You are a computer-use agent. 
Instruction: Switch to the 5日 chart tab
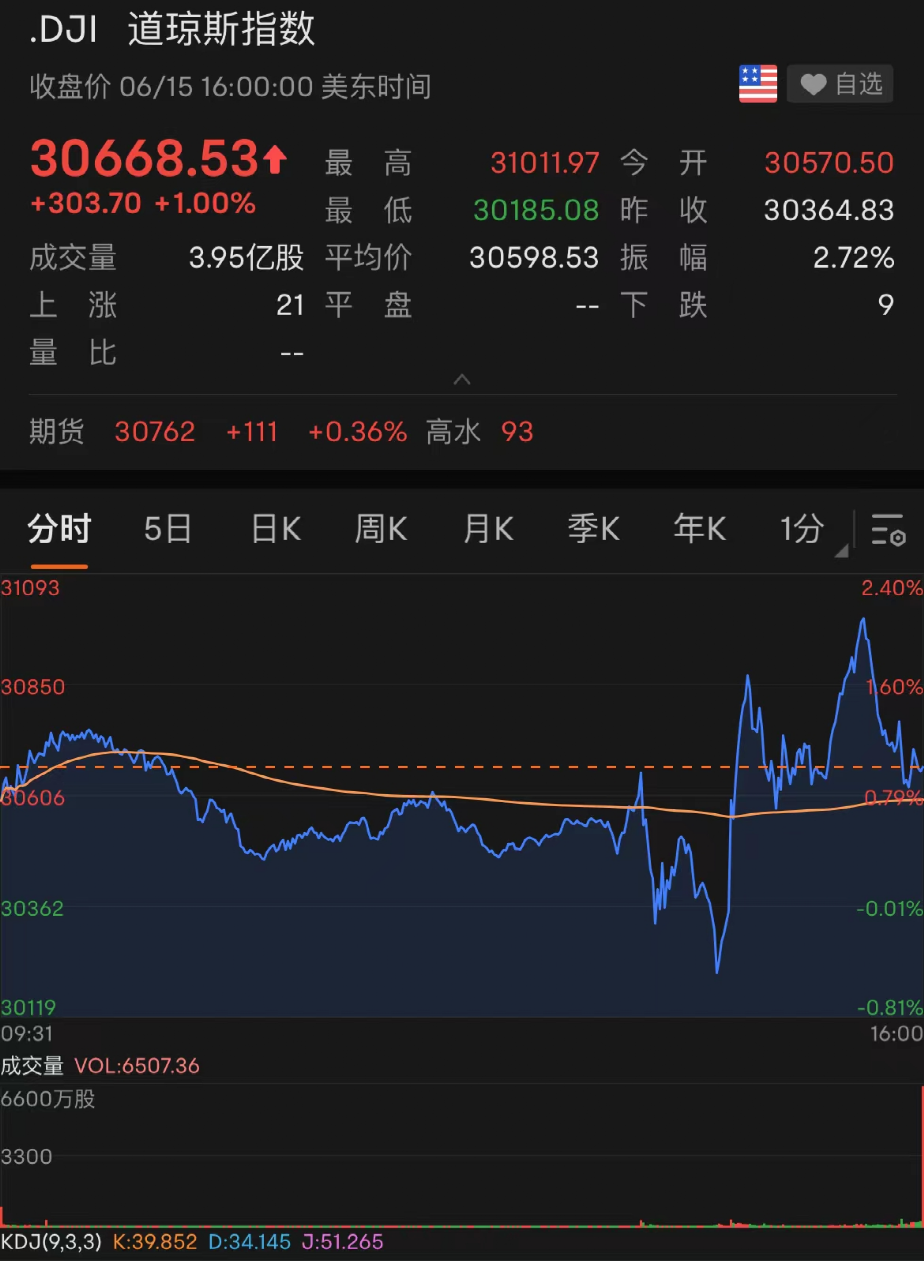point(166,530)
